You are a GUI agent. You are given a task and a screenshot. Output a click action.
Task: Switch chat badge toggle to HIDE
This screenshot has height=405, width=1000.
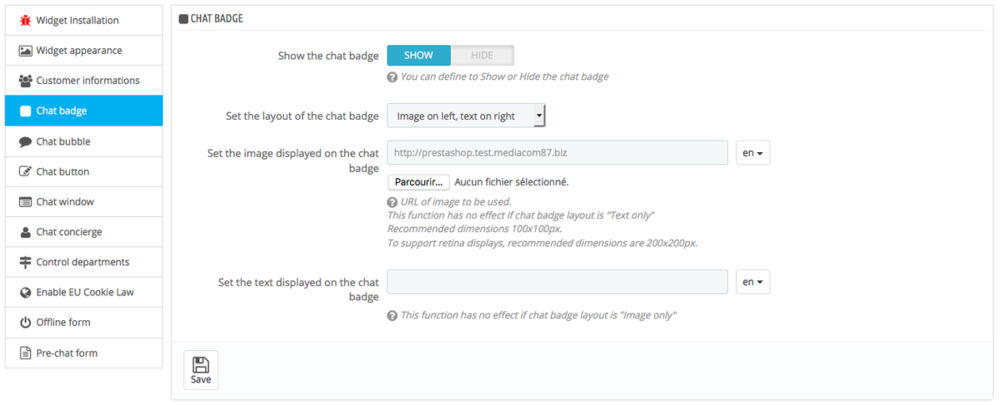(482, 55)
